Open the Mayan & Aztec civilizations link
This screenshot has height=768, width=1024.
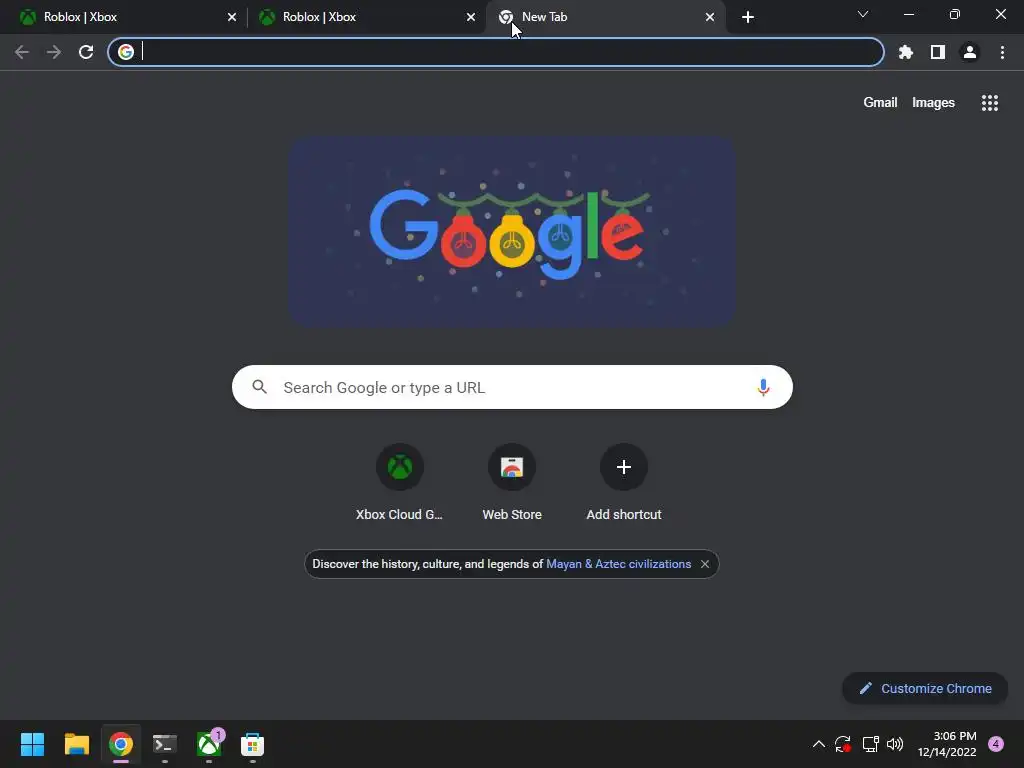tap(618, 564)
